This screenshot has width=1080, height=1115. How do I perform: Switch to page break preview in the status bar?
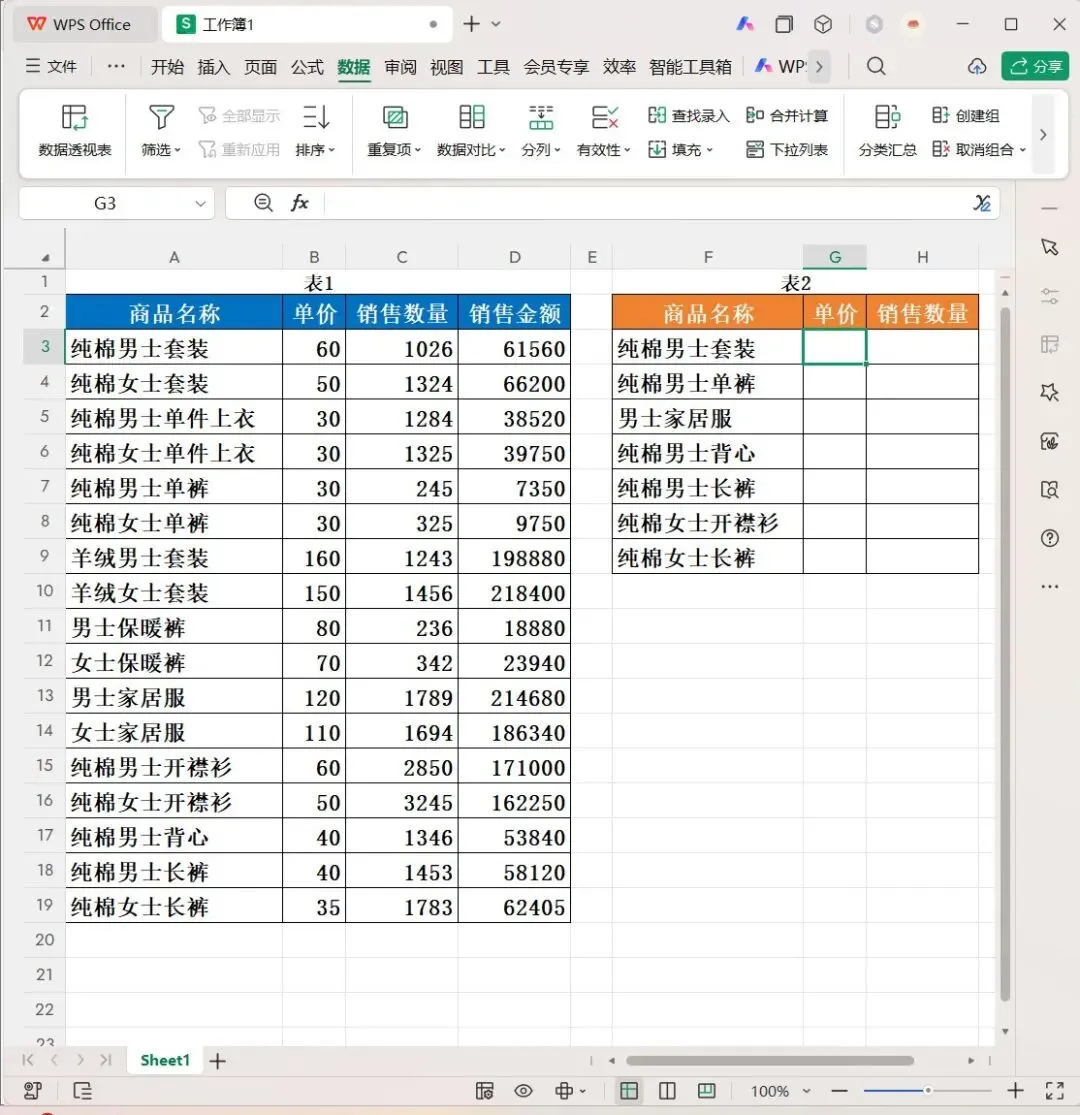pos(707,1091)
